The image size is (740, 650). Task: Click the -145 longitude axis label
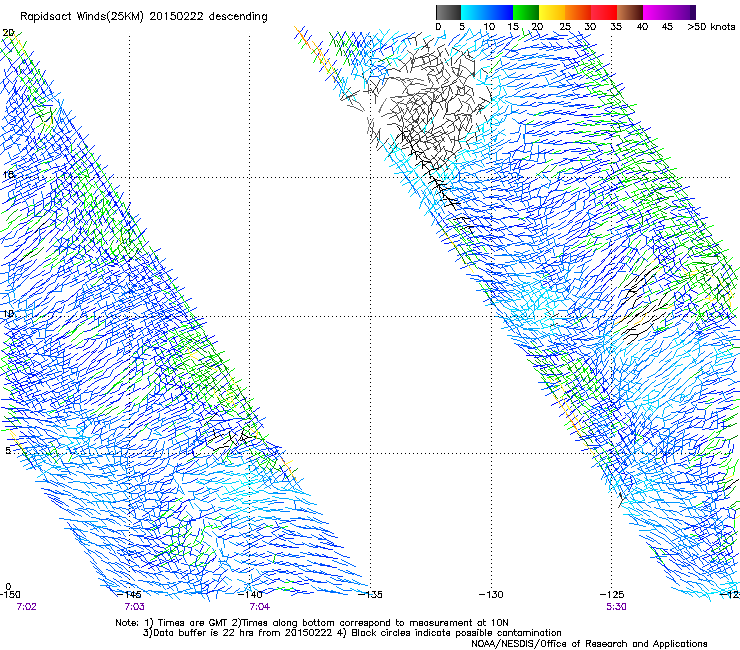[129, 595]
